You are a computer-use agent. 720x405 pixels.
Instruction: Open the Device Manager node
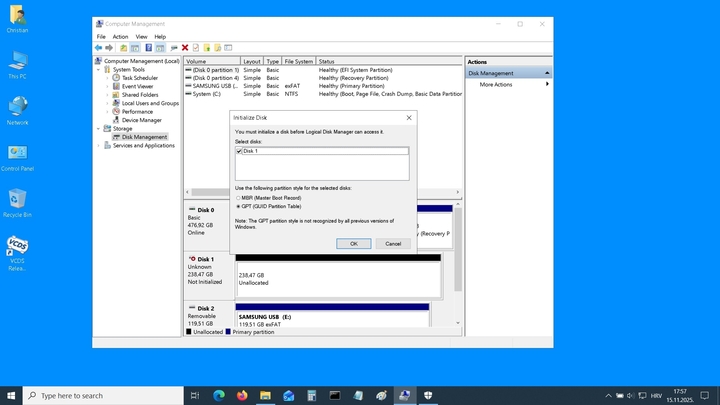tap(141, 120)
